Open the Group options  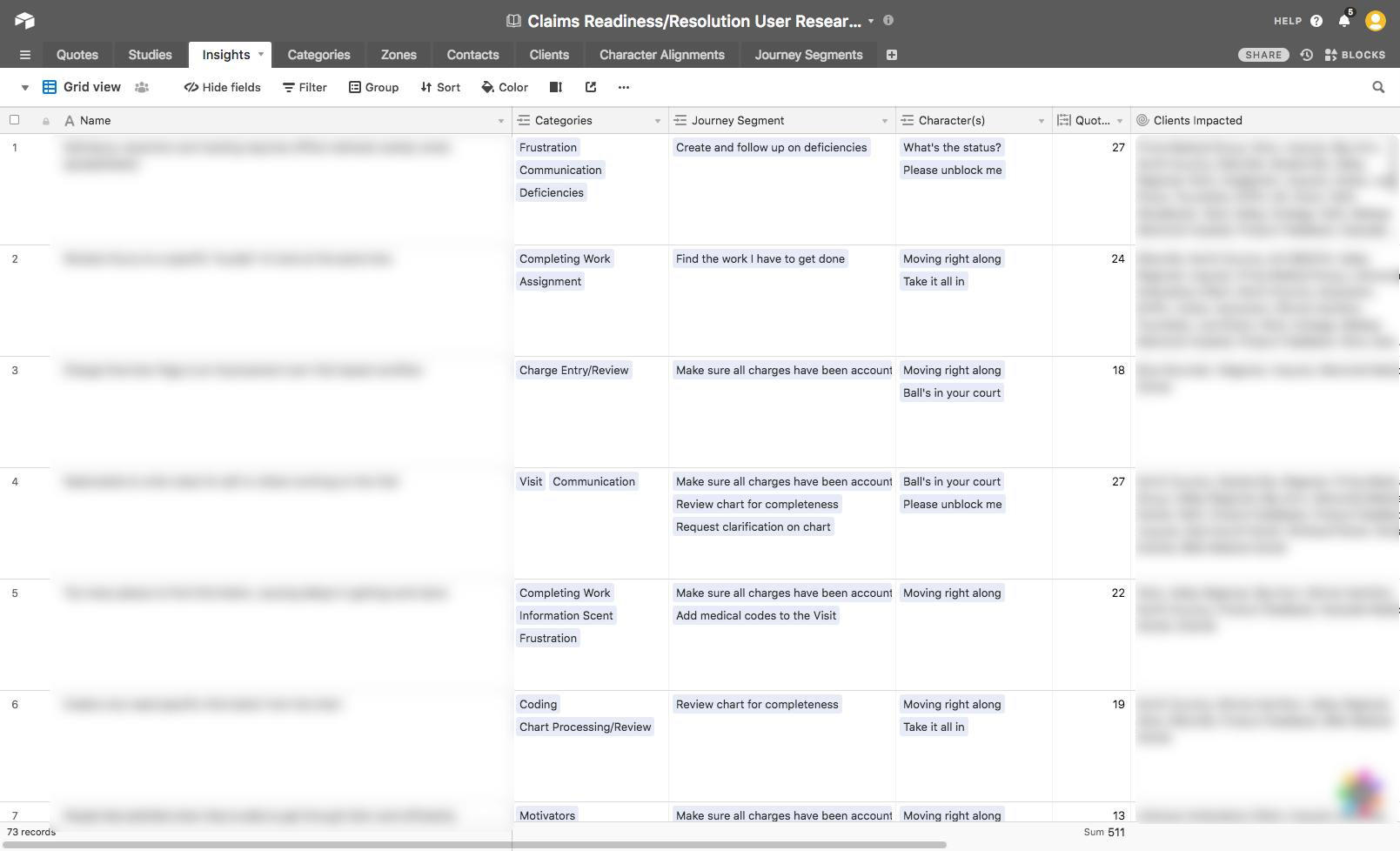click(x=374, y=87)
